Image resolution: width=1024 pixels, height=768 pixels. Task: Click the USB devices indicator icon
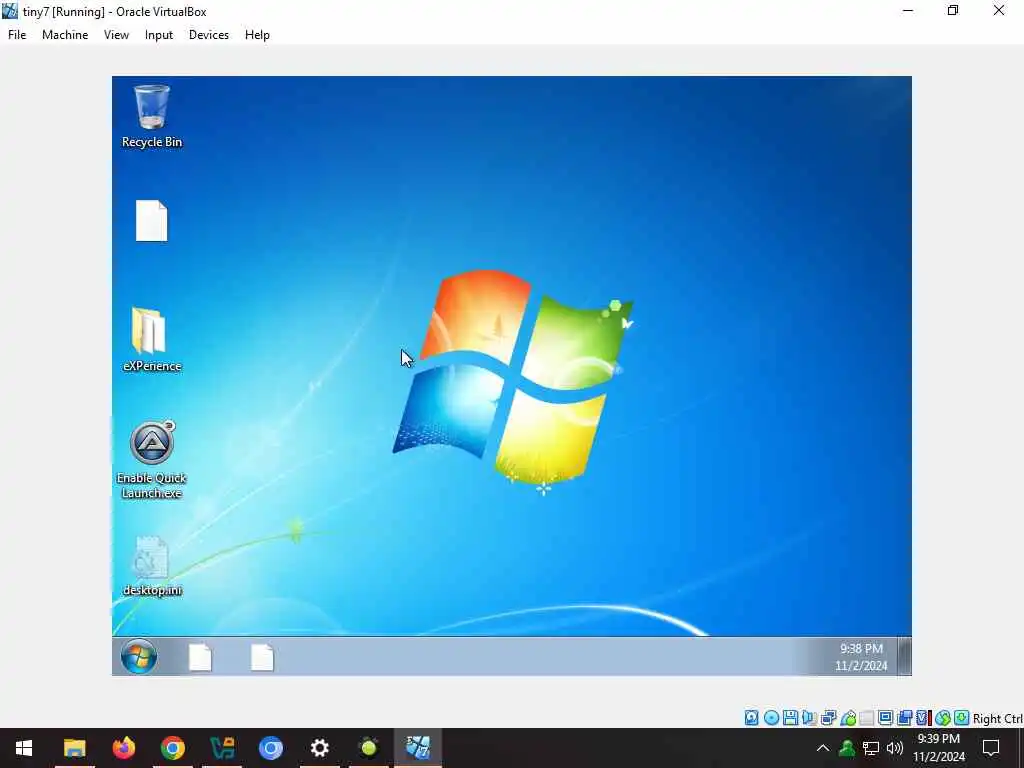(x=848, y=718)
